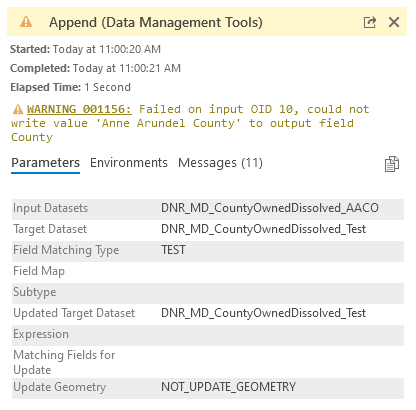Click the Append (Data Management Tools) title
Screen dimensions: 416x410
point(156,22)
